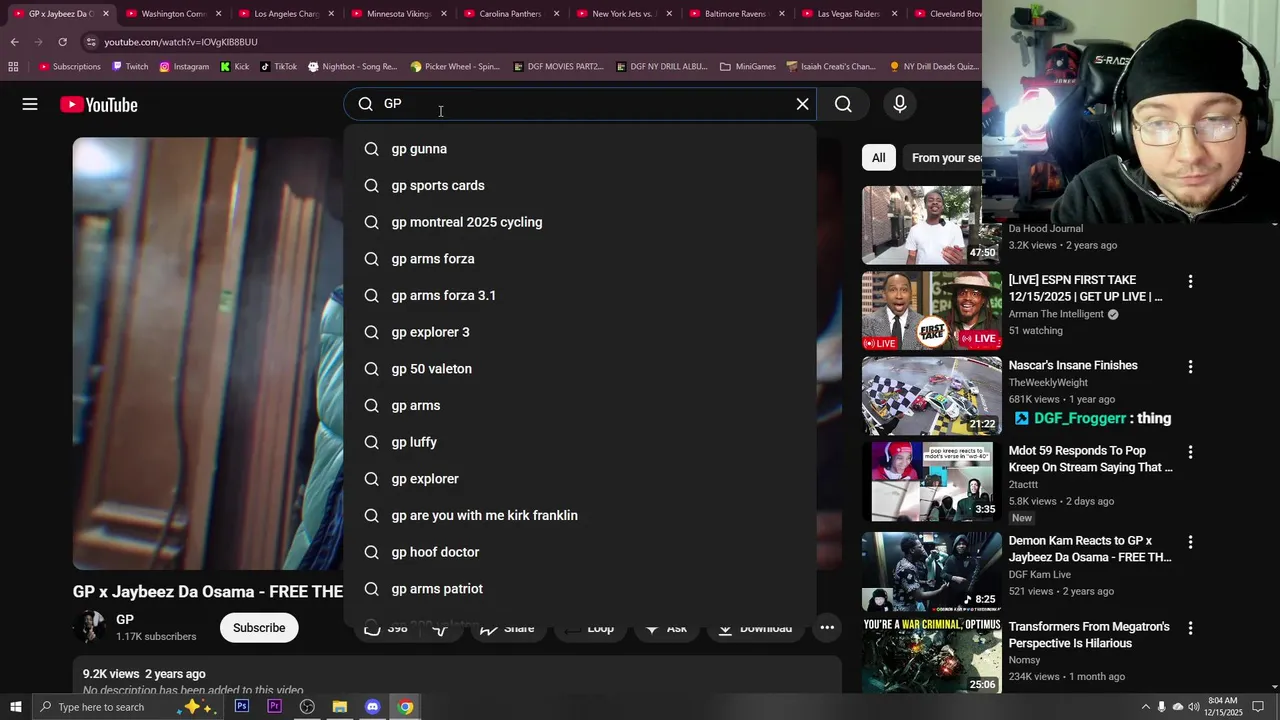Switch to Washington Commanders browser tab
Viewport: 1280px width, 720px height.
[171, 14]
